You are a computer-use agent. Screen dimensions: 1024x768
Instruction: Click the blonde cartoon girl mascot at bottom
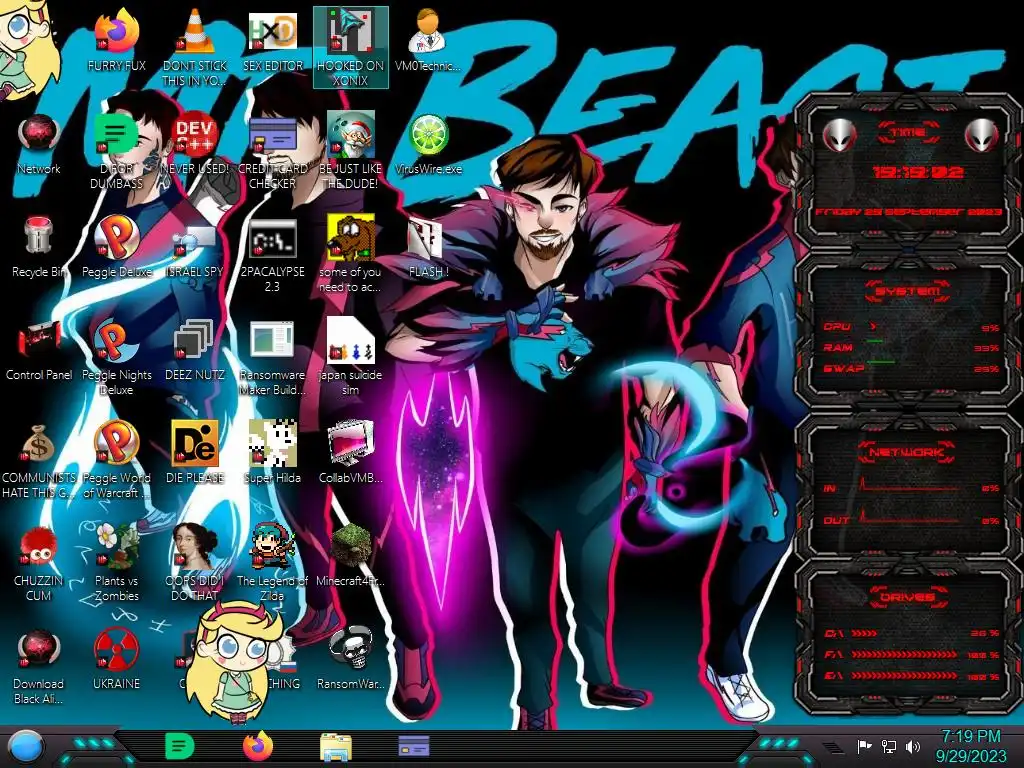point(236,661)
